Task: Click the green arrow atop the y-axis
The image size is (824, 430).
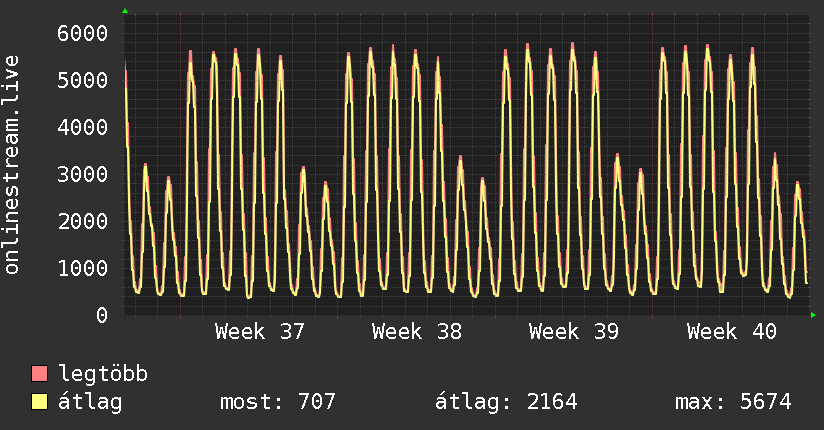Action: pyautogui.click(x=125, y=11)
